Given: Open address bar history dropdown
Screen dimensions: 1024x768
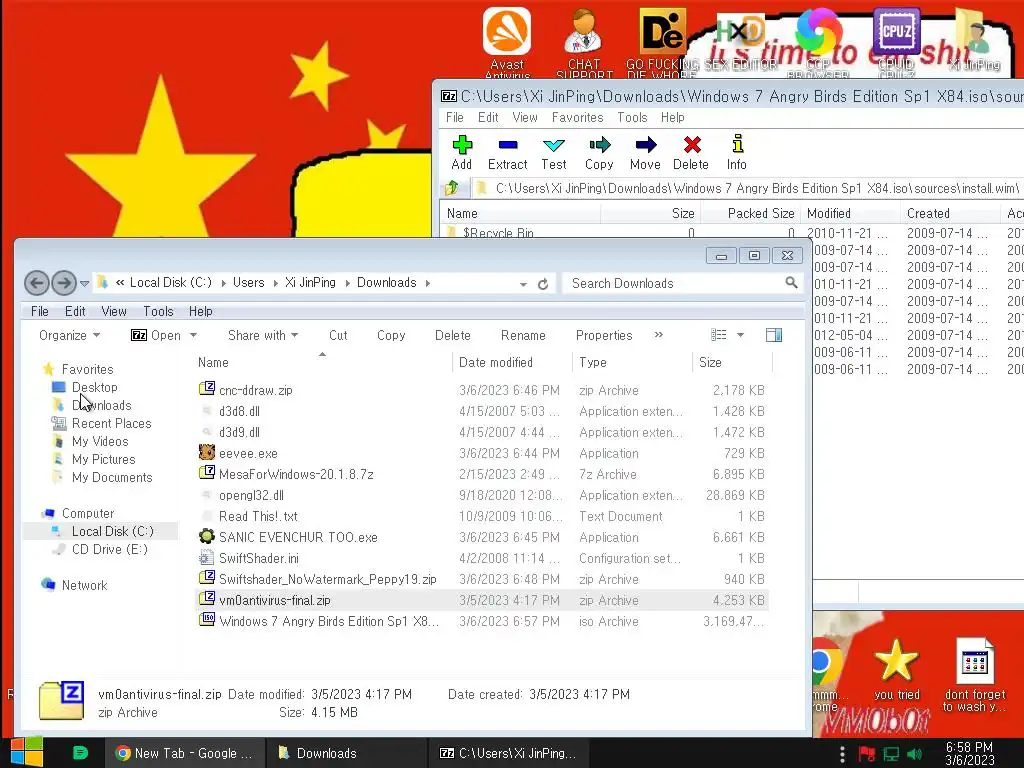Looking at the screenshot, I should (x=523, y=284).
